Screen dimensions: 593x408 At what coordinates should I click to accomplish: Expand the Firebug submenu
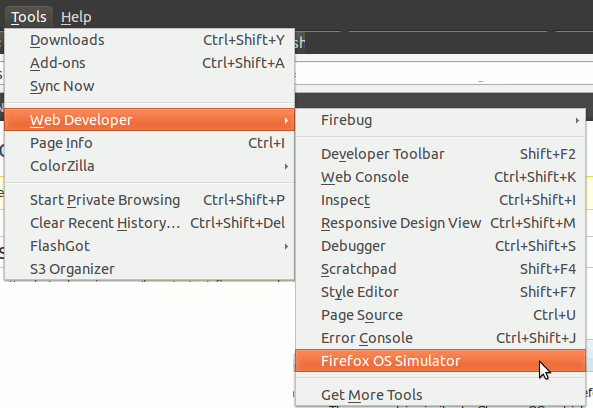tap(441, 121)
